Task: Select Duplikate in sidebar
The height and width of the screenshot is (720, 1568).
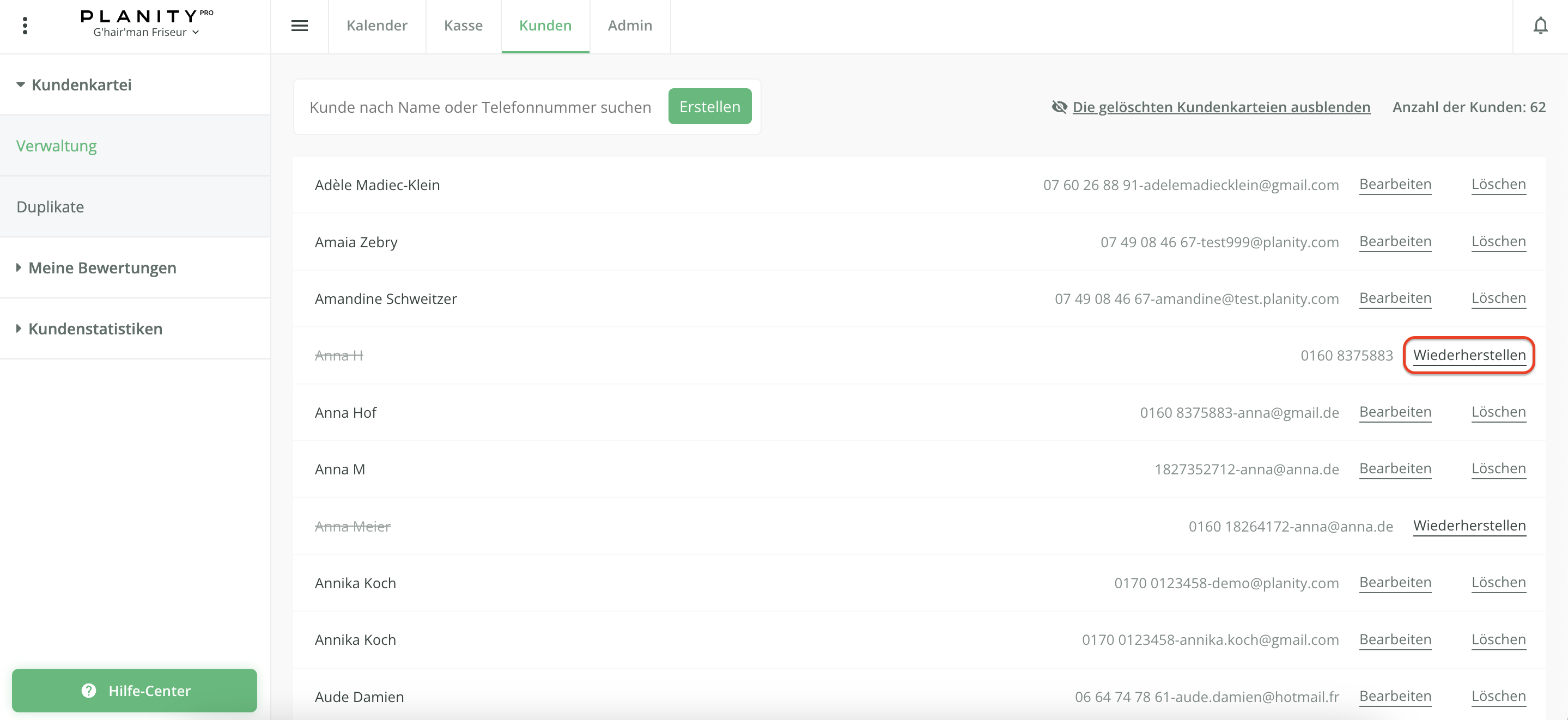Action: tap(50, 207)
